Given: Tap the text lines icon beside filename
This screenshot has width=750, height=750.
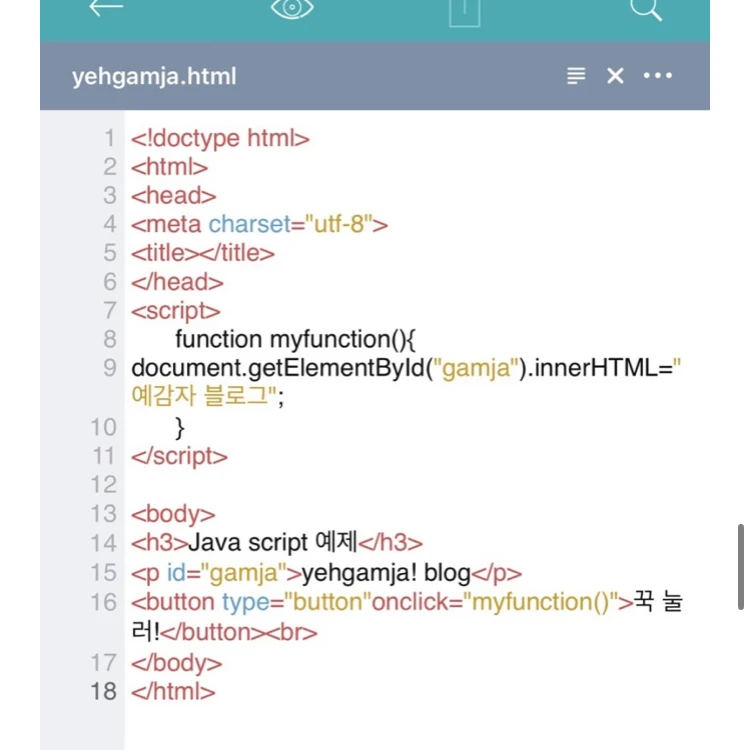Looking at the screenshot, I should (576, 76).
